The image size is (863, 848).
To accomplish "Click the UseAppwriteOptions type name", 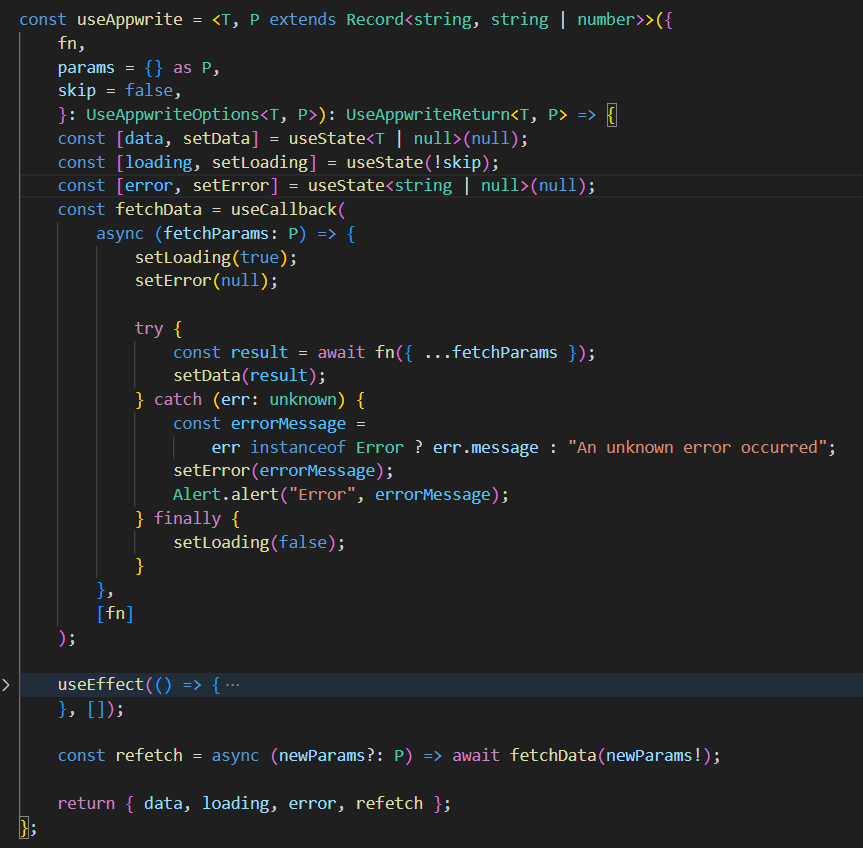I will [x=172, y=115].
